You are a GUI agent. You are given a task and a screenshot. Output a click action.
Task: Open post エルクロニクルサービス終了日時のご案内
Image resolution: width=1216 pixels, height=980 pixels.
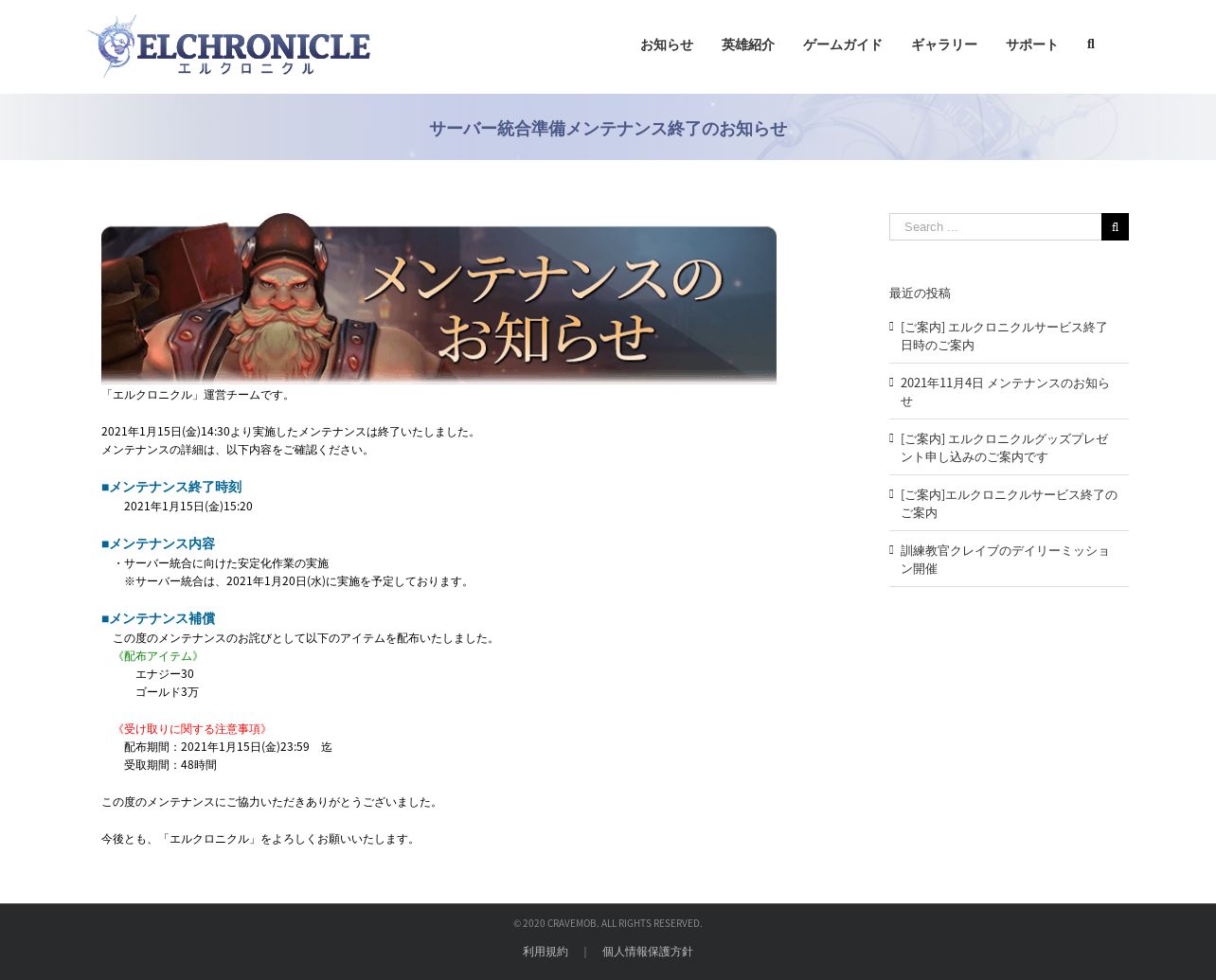(1004, 336)
